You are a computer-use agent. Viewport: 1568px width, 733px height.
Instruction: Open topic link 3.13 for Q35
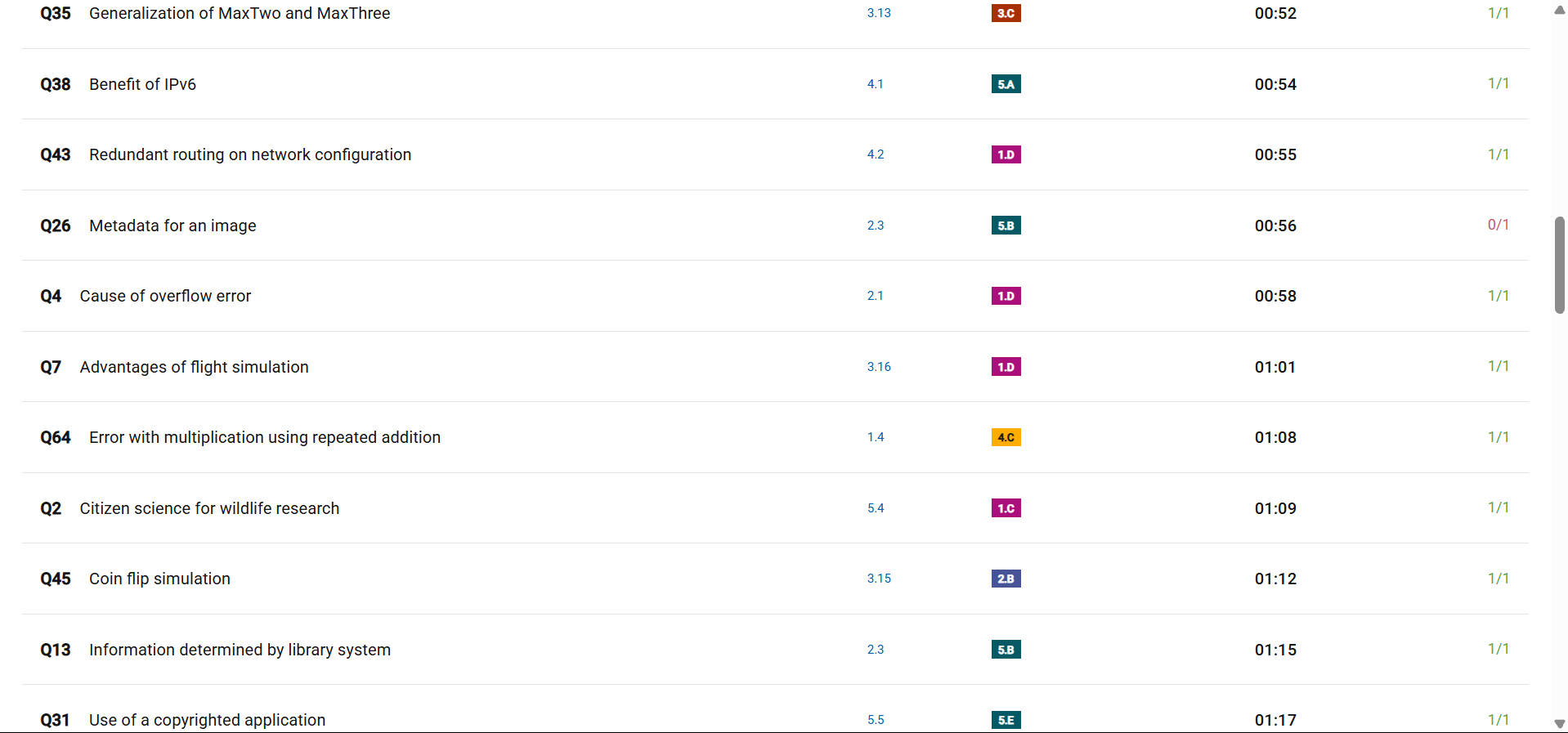click(879, 13)
